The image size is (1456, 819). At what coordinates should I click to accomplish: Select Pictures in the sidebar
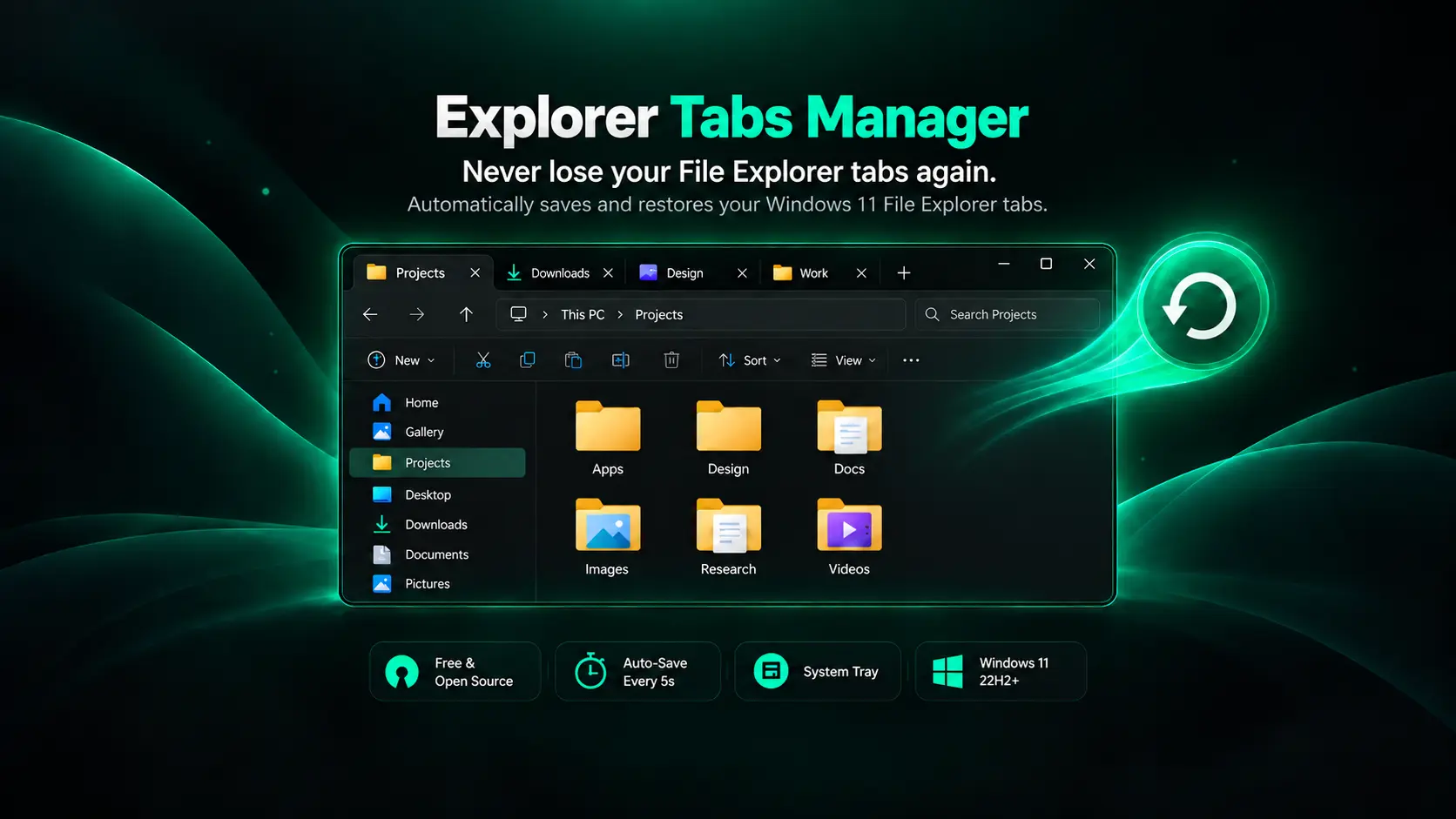[437, 584]
